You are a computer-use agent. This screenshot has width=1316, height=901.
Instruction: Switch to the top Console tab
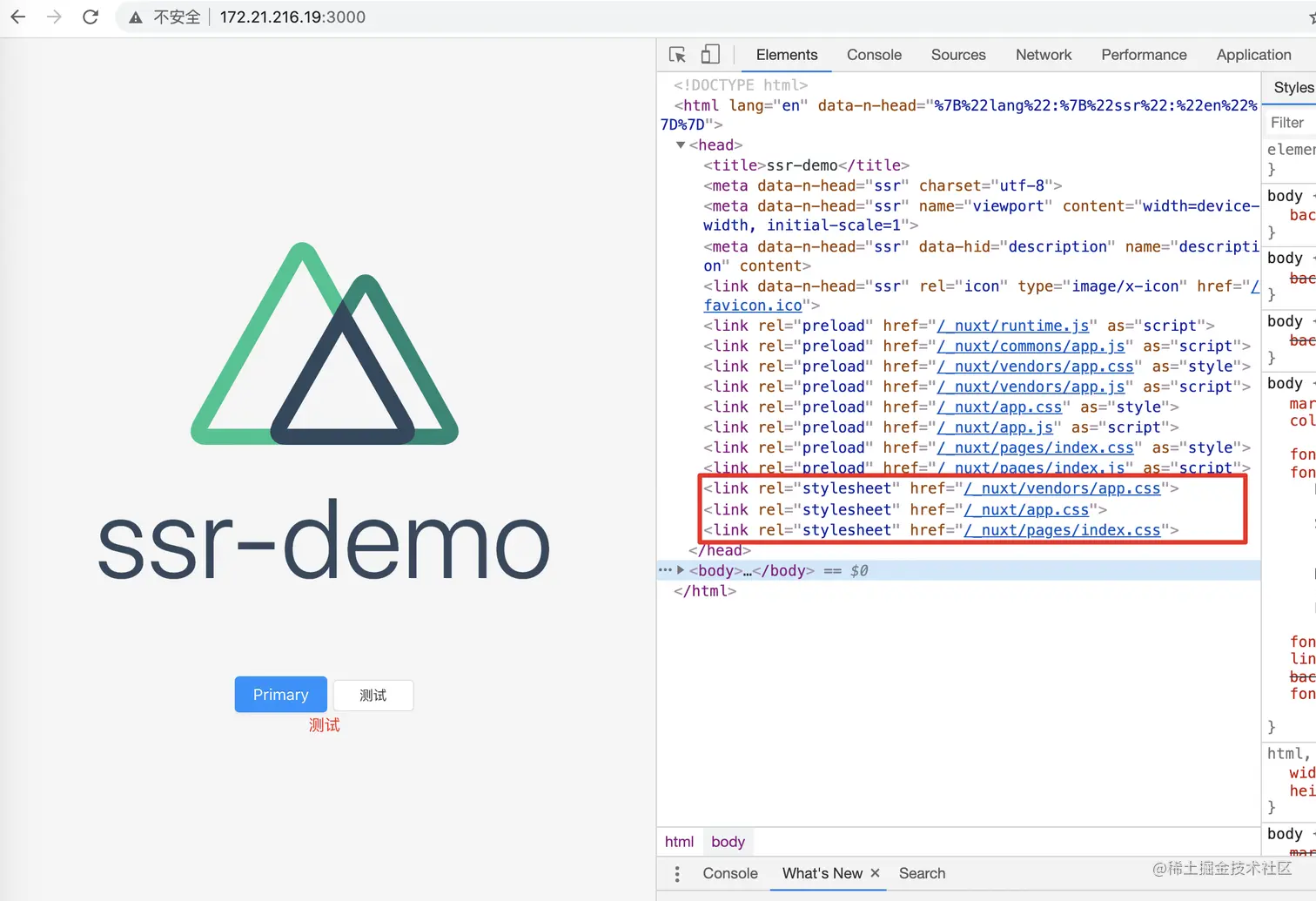(x=874, y=55)
